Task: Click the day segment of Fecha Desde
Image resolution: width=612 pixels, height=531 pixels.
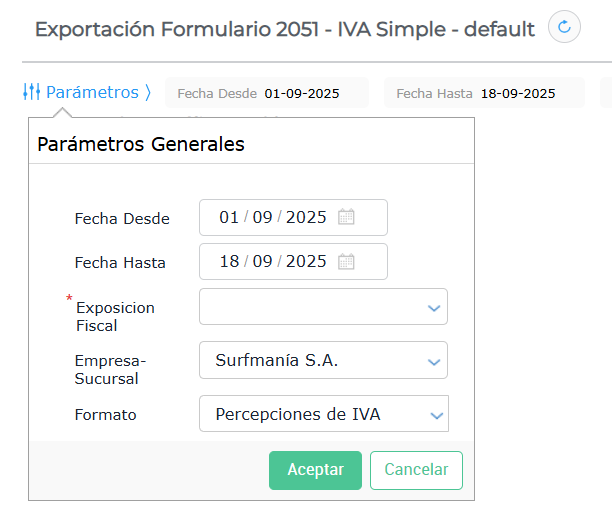Action: pos(229,217)
